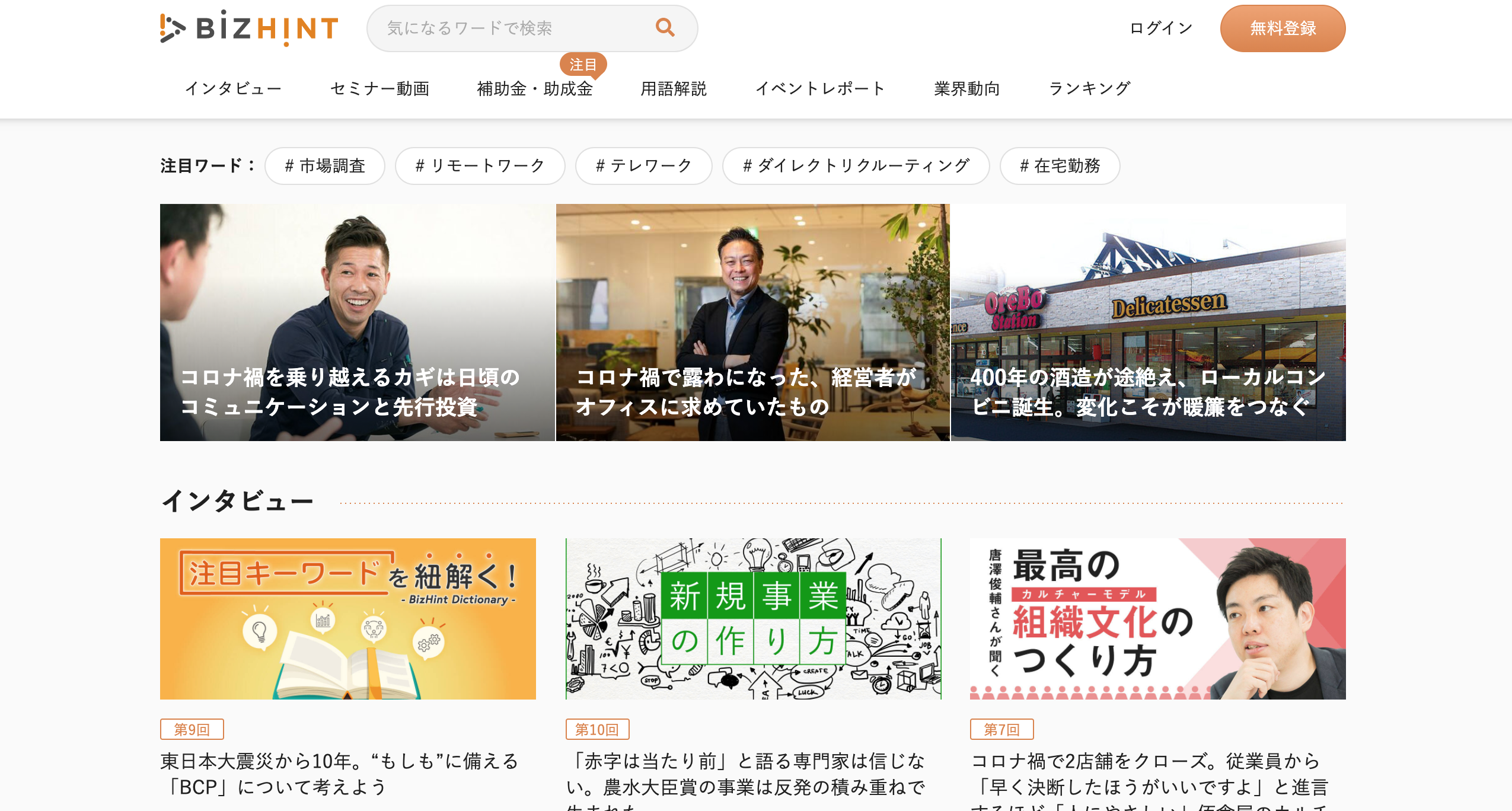Select the # 市場調査 keyword tag

[x=325, y=166]
